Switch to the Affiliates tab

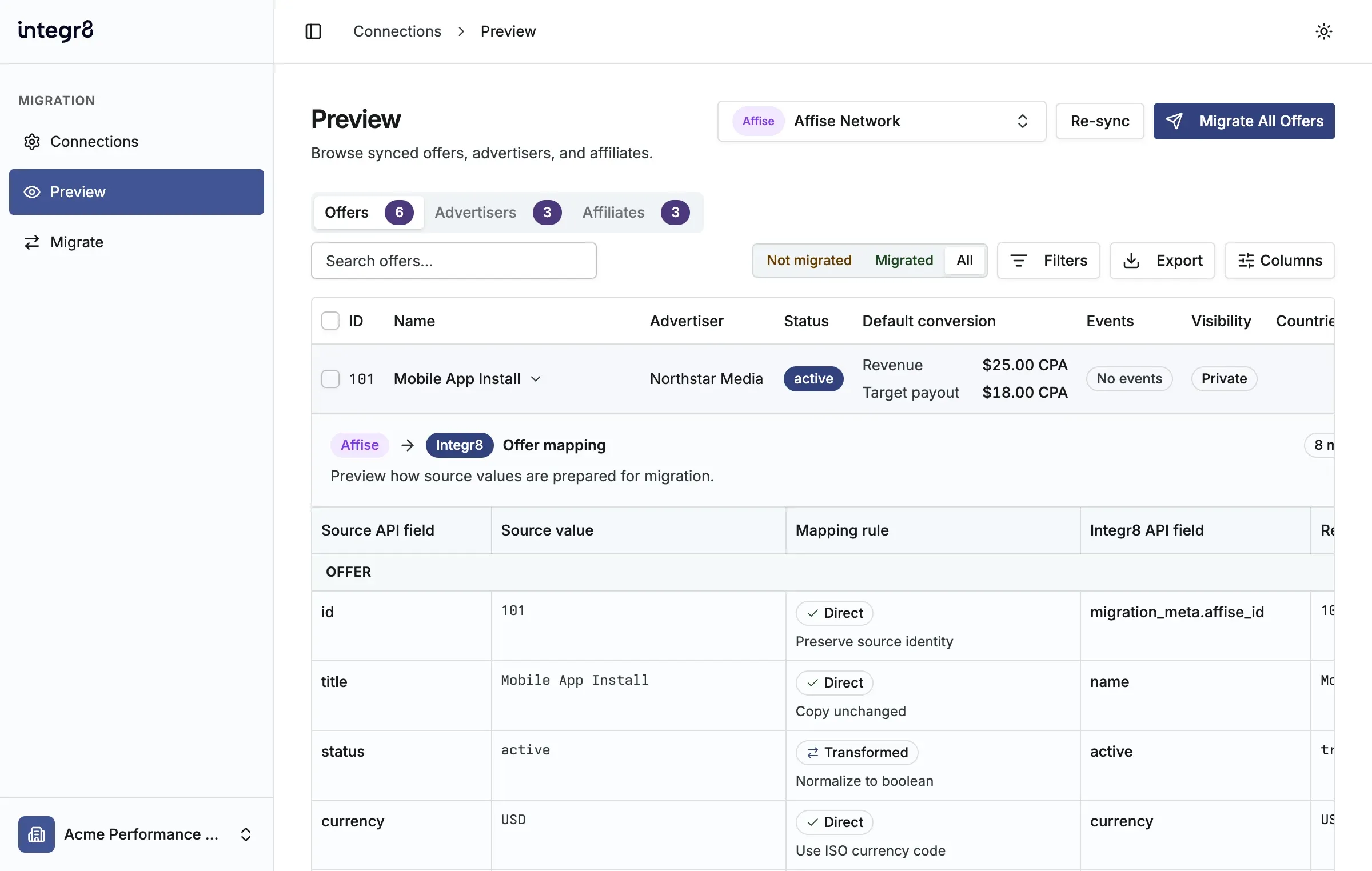(x=636, y=213)
